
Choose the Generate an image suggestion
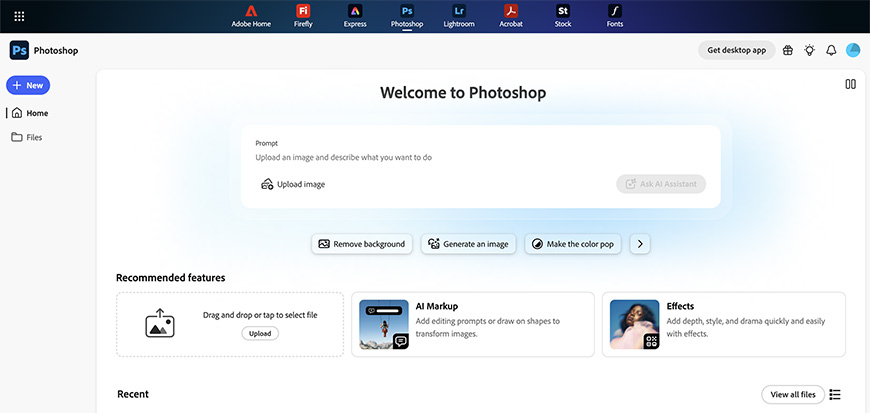[469, 244]
